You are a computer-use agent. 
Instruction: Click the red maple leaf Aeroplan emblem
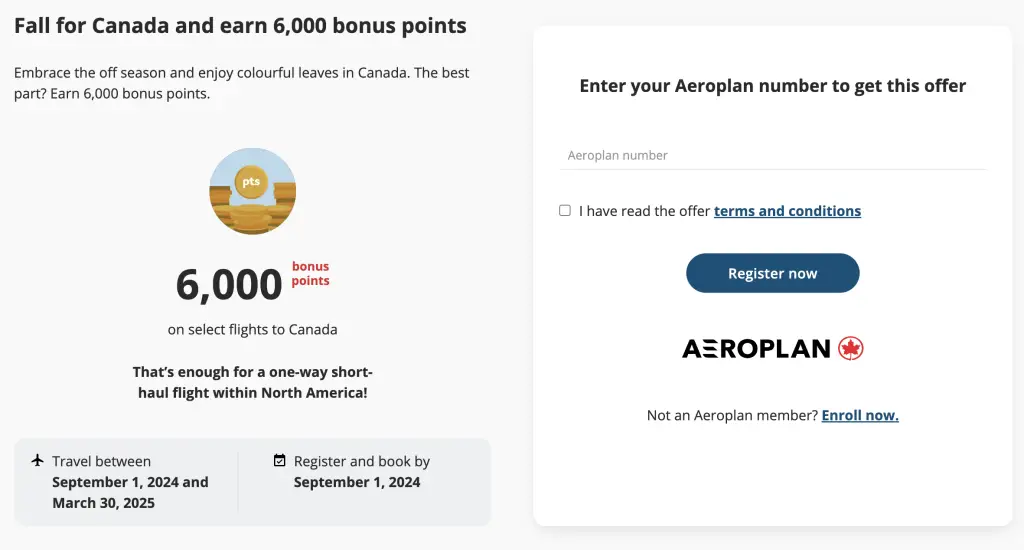[x=851, y=348]
